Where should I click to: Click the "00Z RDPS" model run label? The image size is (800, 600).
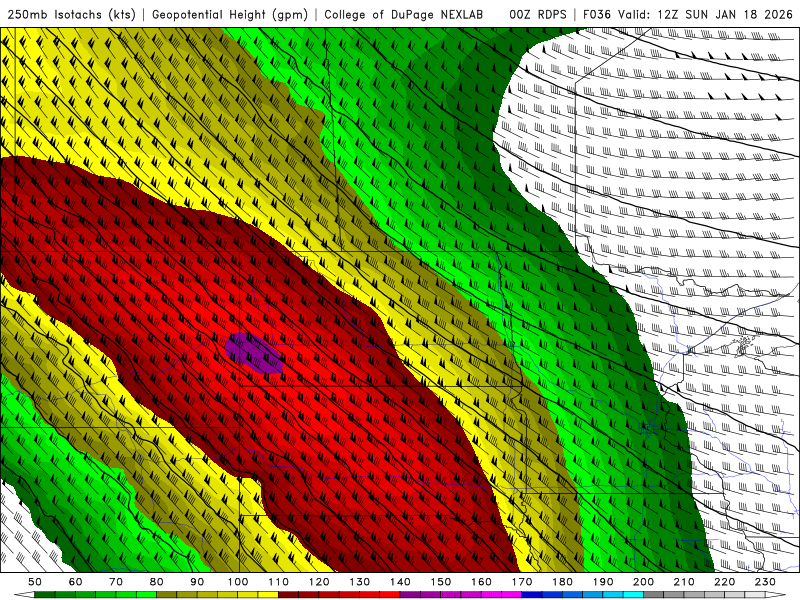[538, 15]
